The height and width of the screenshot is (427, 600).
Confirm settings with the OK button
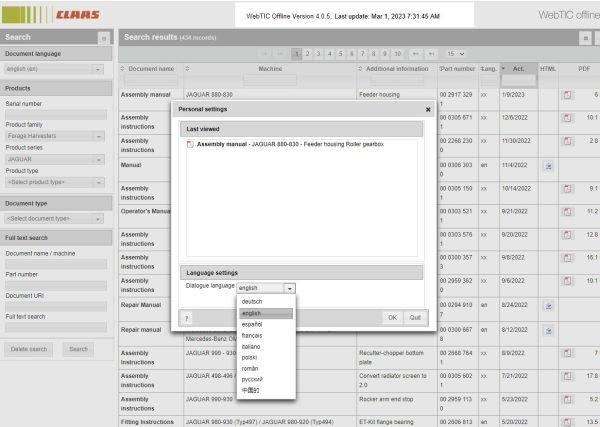pos(392,318)
